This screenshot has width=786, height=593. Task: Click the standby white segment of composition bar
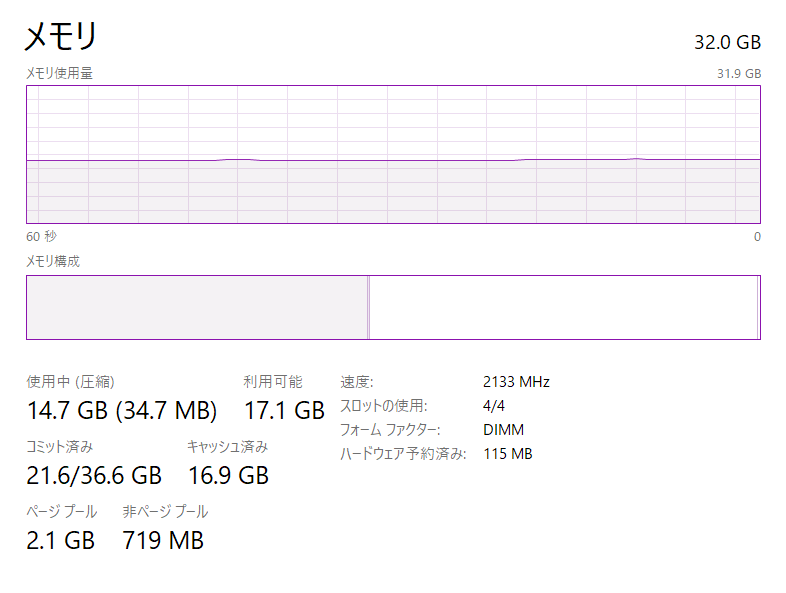563,308
